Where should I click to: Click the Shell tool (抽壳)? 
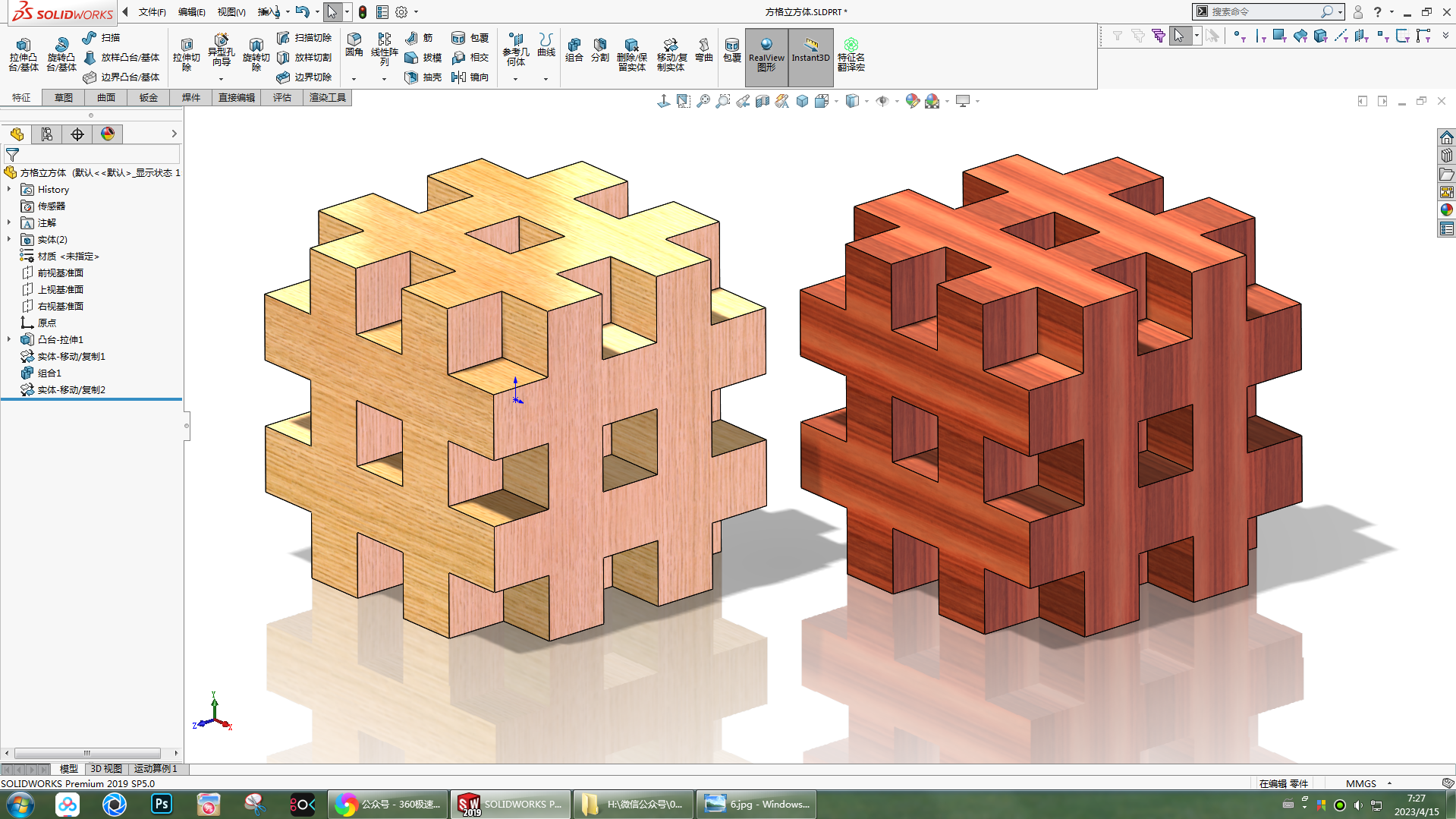pyautogui.click(x=423, y=77)
